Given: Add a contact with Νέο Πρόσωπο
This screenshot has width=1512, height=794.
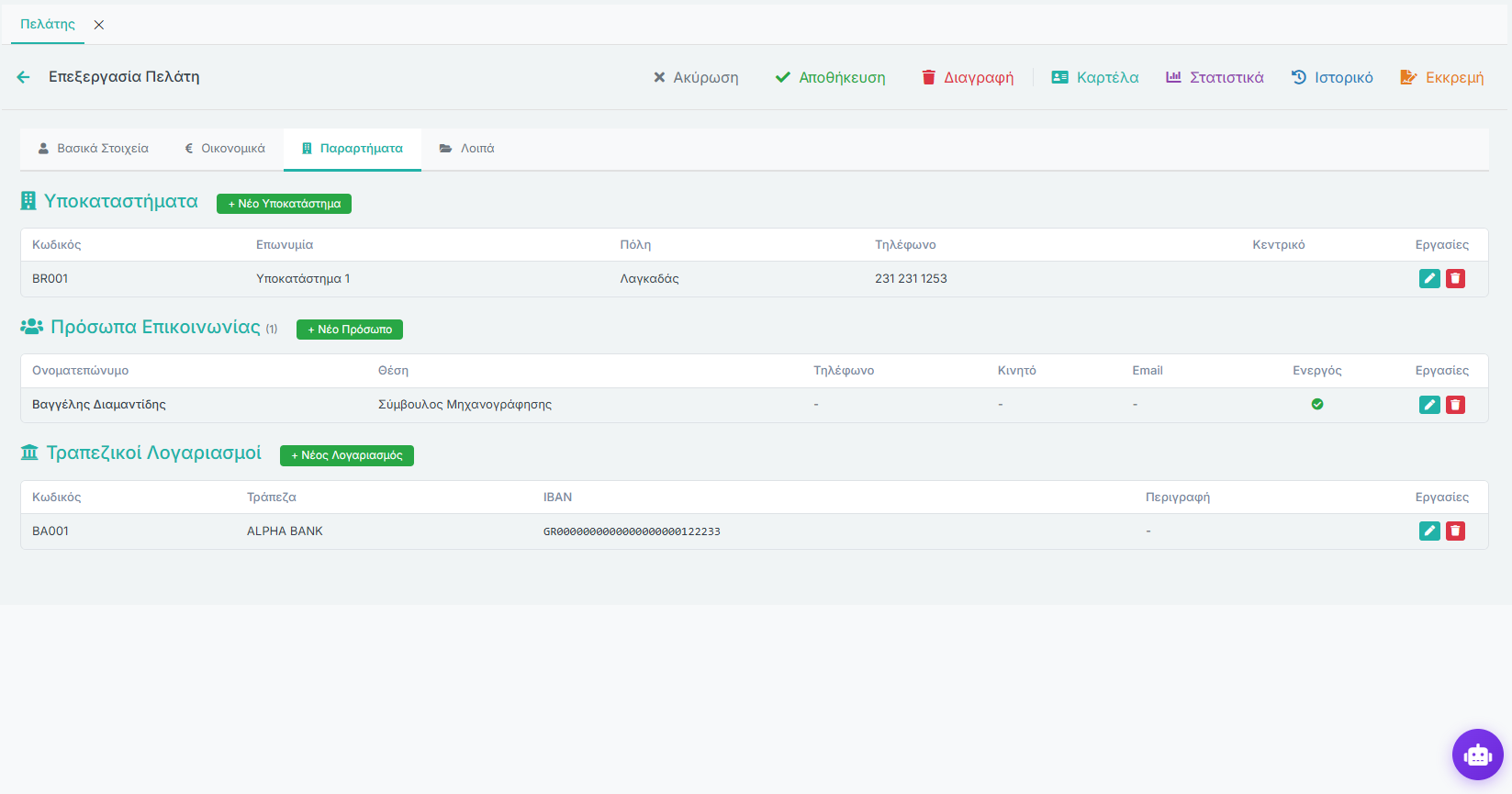Looking at the screenshot, I should tap(350, 330).
